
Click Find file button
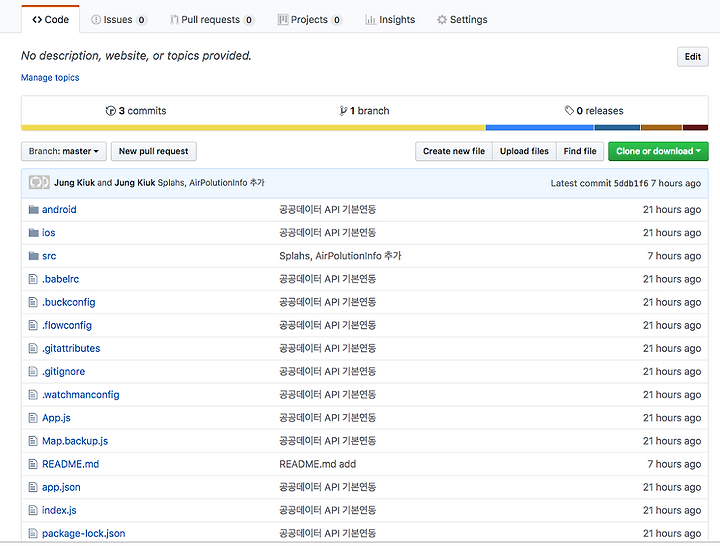580,152
